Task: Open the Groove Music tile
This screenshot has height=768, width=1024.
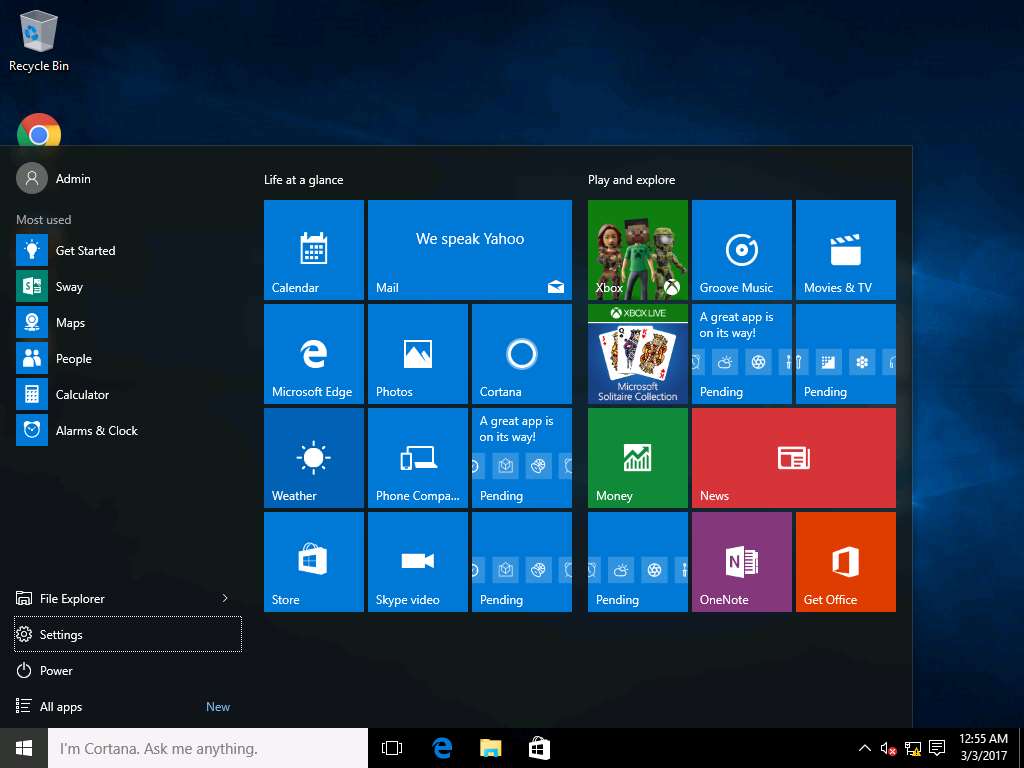Action: (x=741, y=249)
